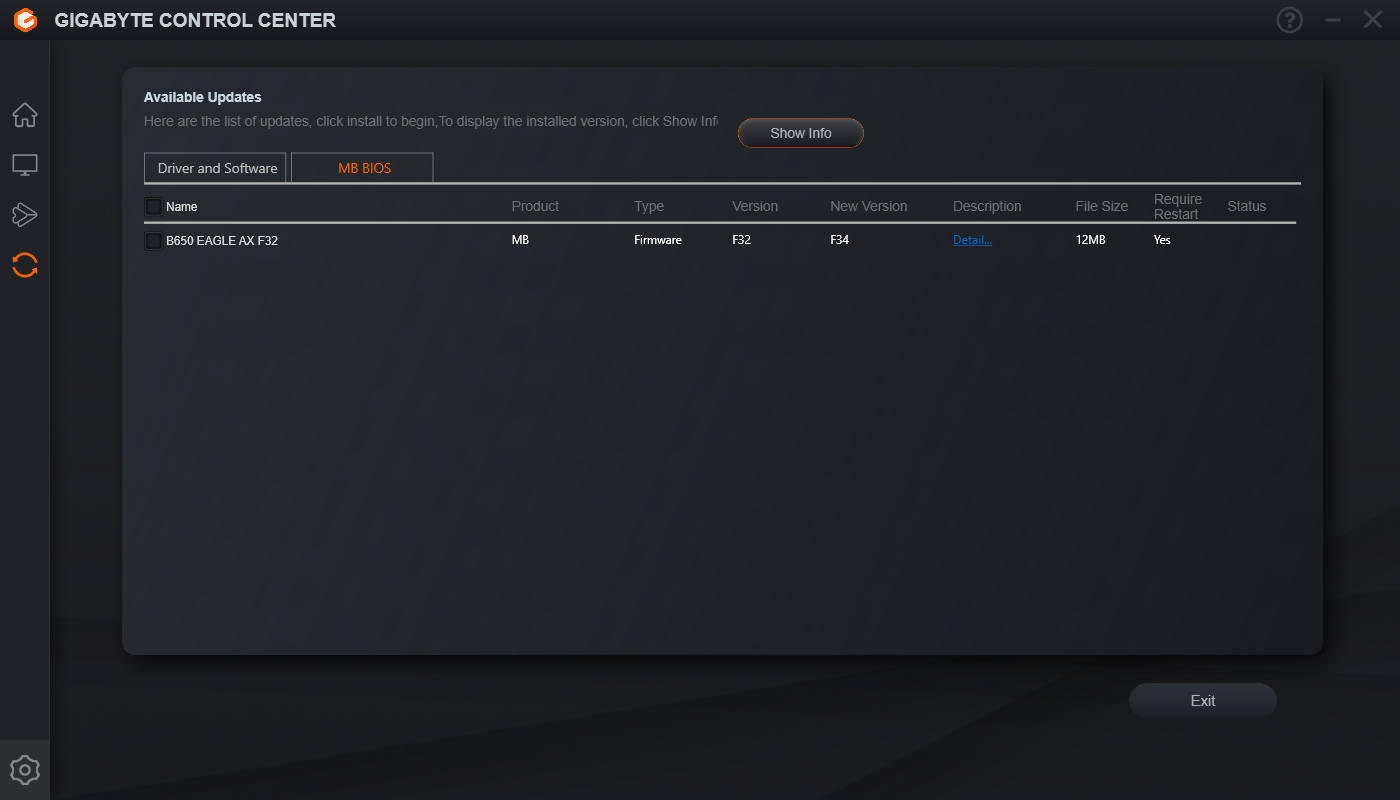Open the Detail... description link
This screenshot has height=800, width=1400.
click(x=972, y=240)
